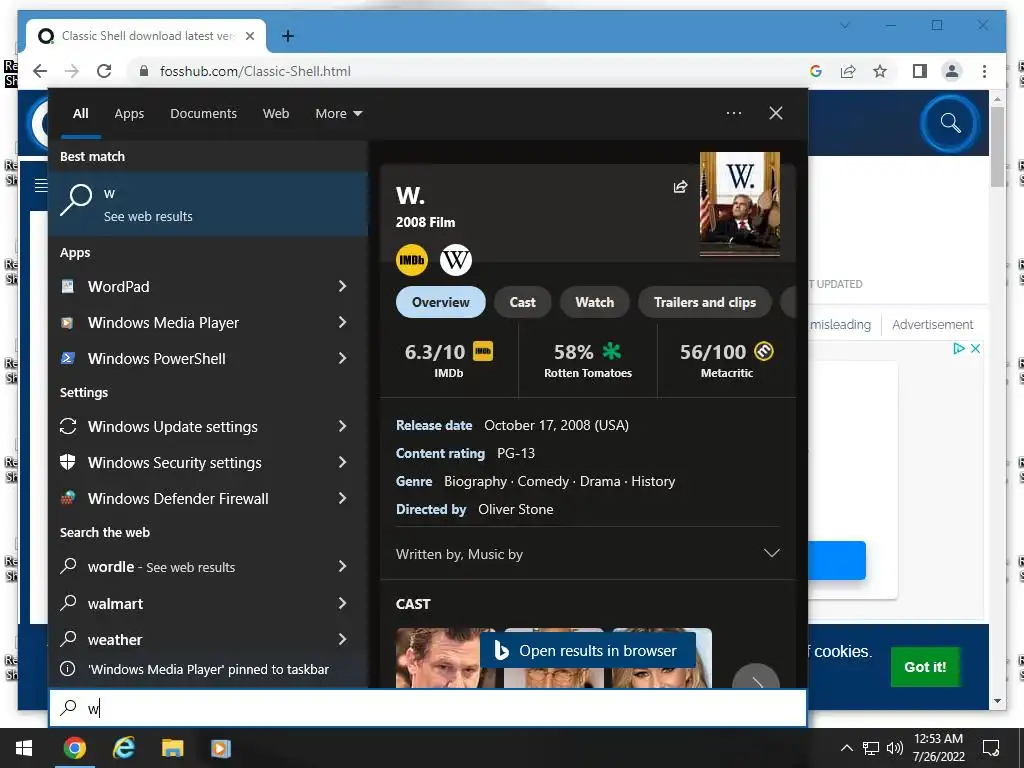
Task: Open a new Chrome tab
Action: [x=287, y=36]
